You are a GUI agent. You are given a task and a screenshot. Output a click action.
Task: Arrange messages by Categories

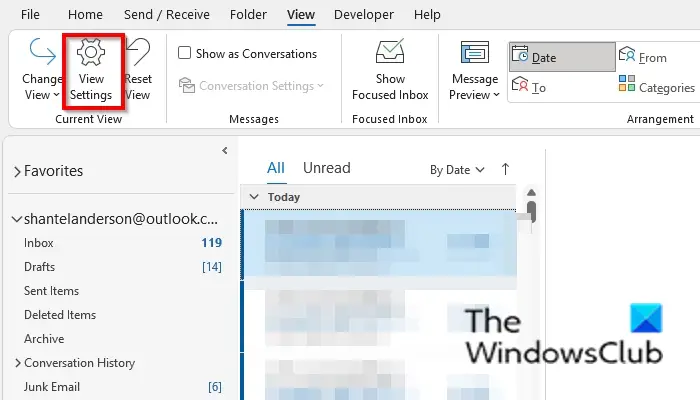click(657, 87)
